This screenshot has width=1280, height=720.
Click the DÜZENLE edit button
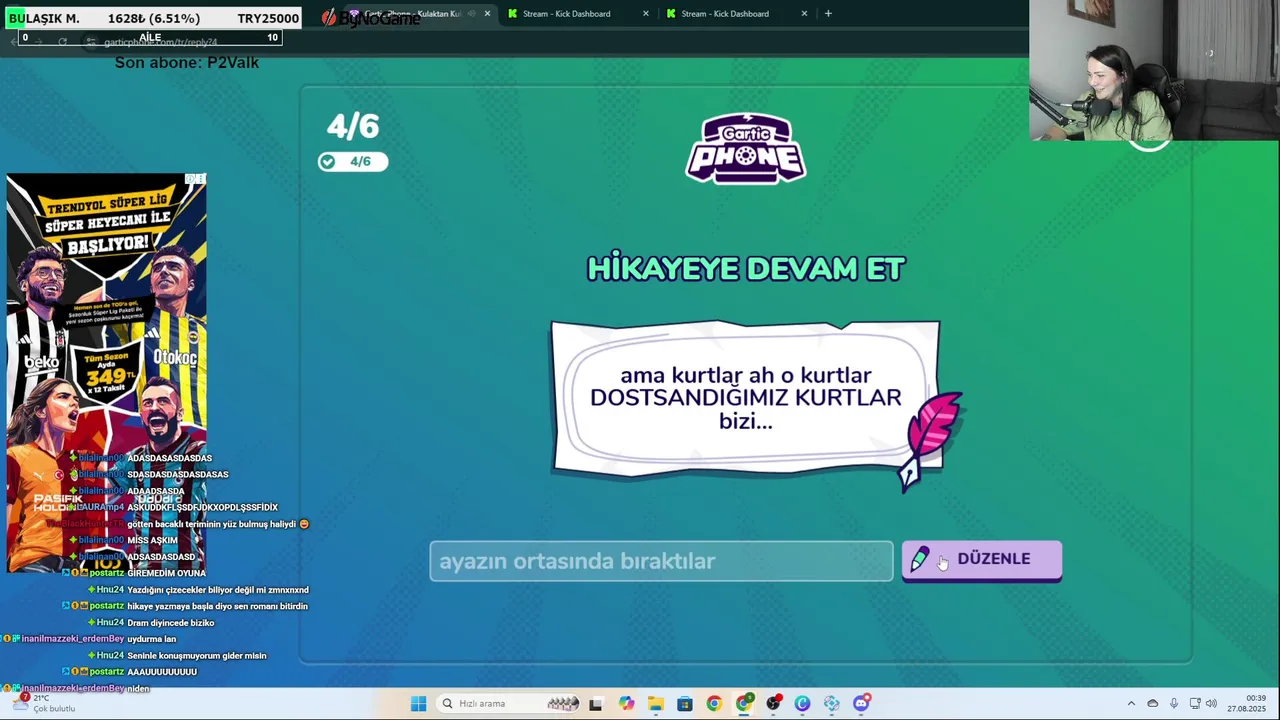coord(981,560)
